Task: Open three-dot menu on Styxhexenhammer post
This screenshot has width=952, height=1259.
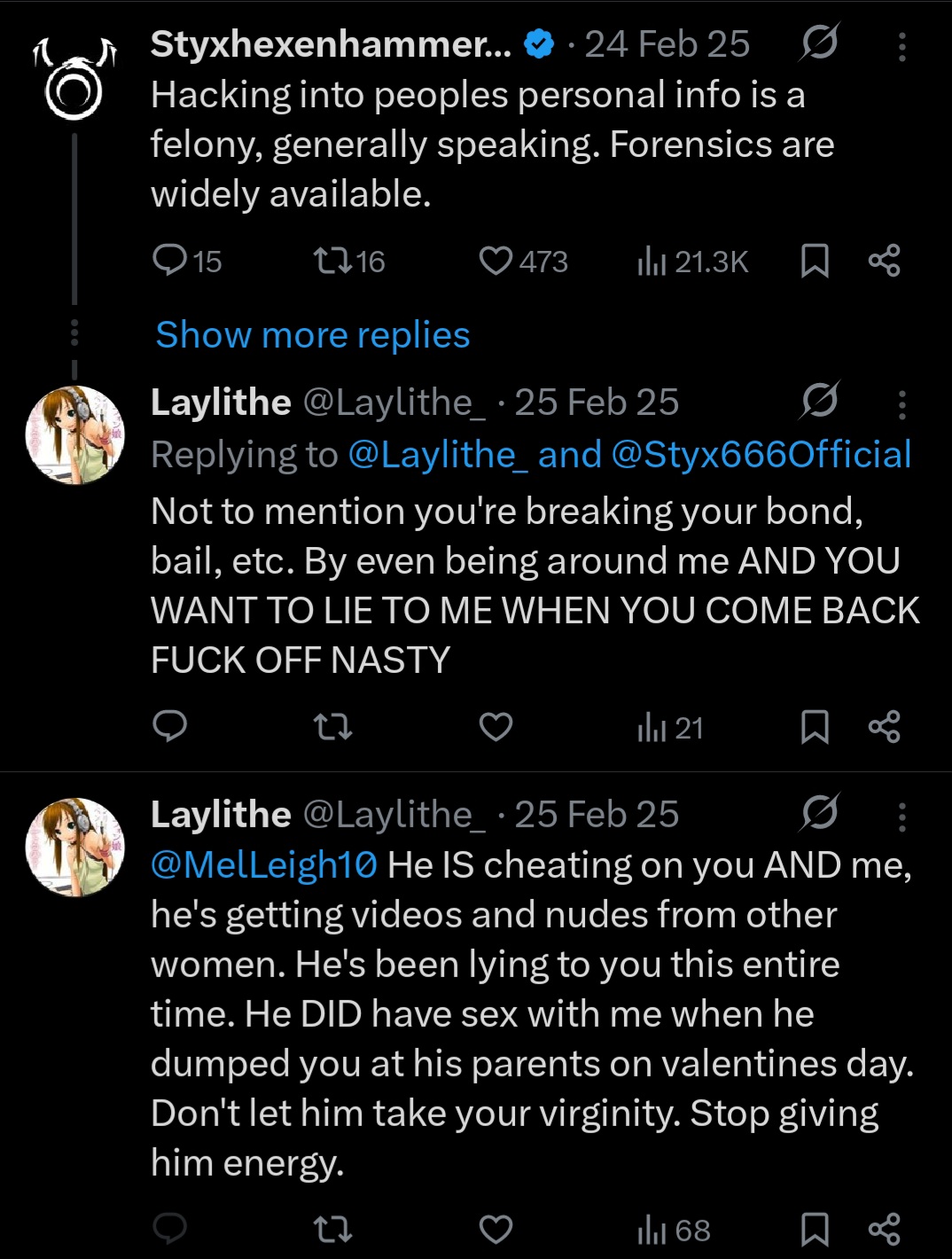Action: click(x=901, y=46)
